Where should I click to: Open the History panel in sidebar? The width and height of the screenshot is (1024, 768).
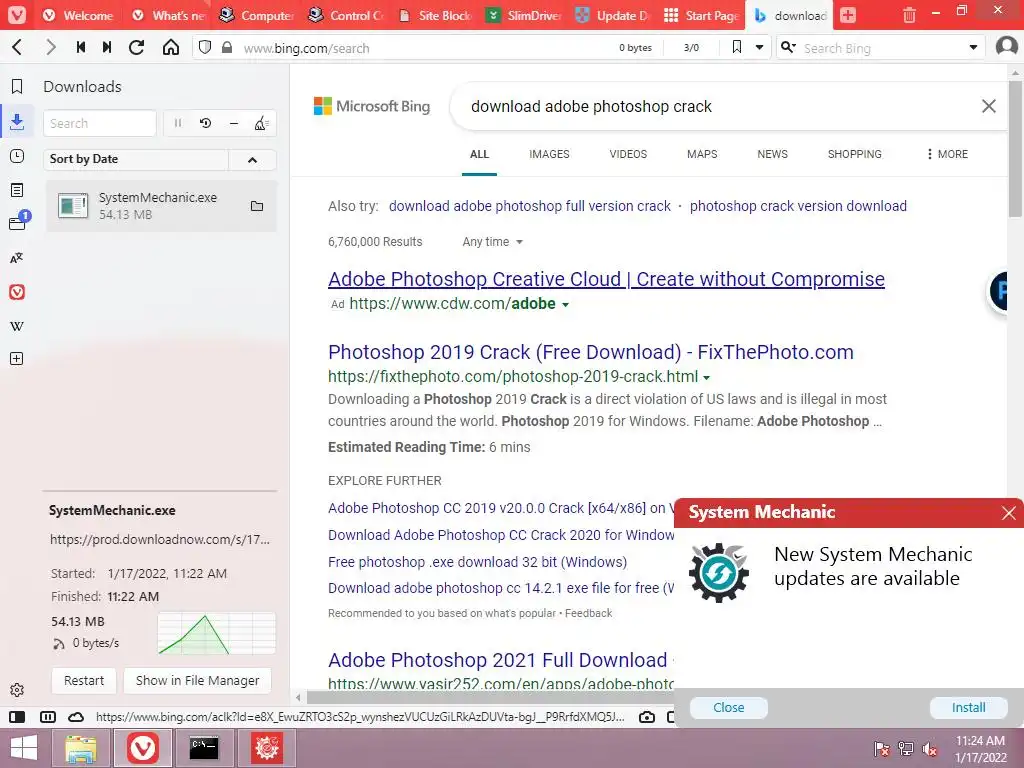pos(17,156)
